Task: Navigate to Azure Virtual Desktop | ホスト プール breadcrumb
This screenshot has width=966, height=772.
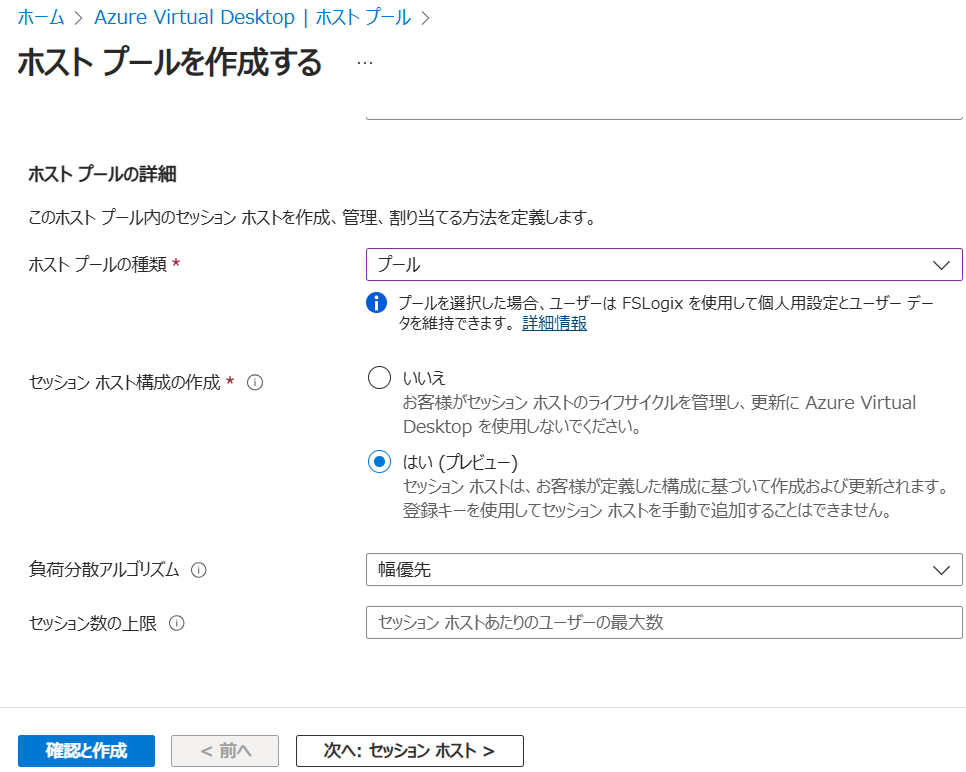Action: tap(254, 17)
